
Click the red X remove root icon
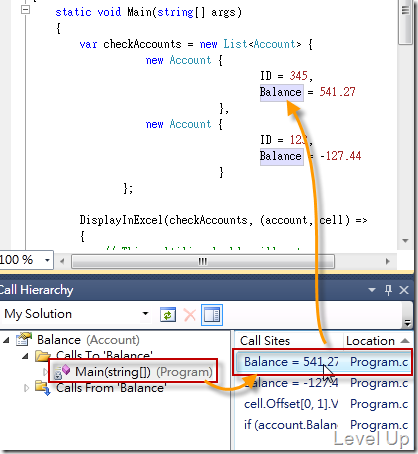click(190, 314)
